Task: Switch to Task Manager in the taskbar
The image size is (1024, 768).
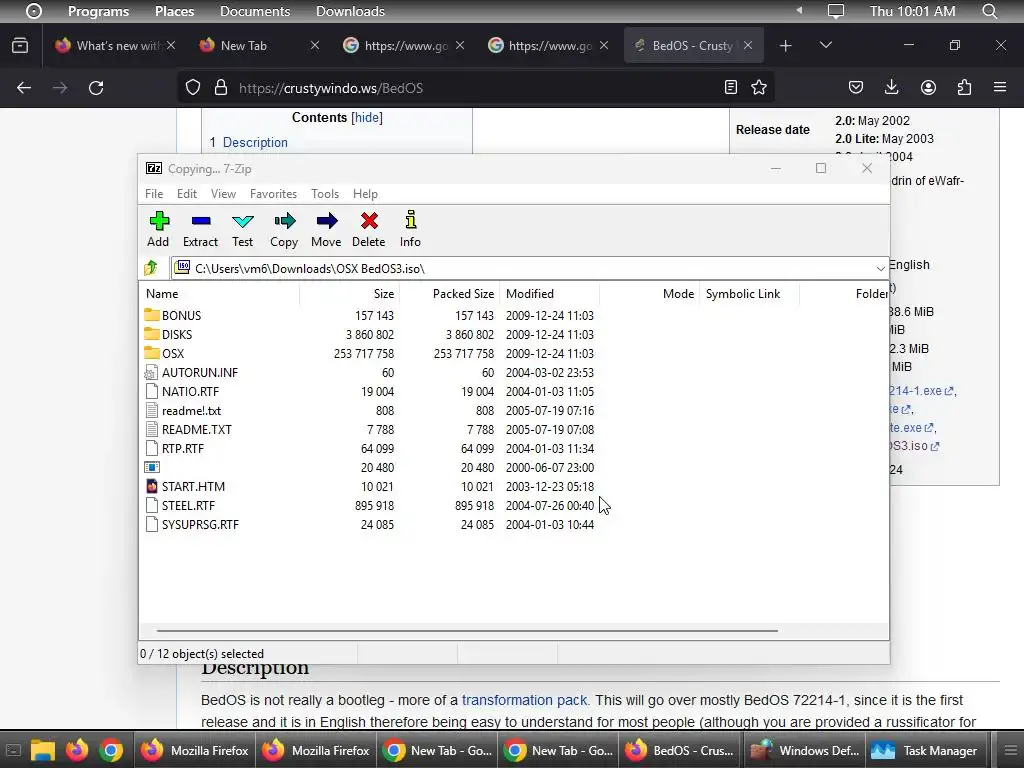Action: point(927,750)
